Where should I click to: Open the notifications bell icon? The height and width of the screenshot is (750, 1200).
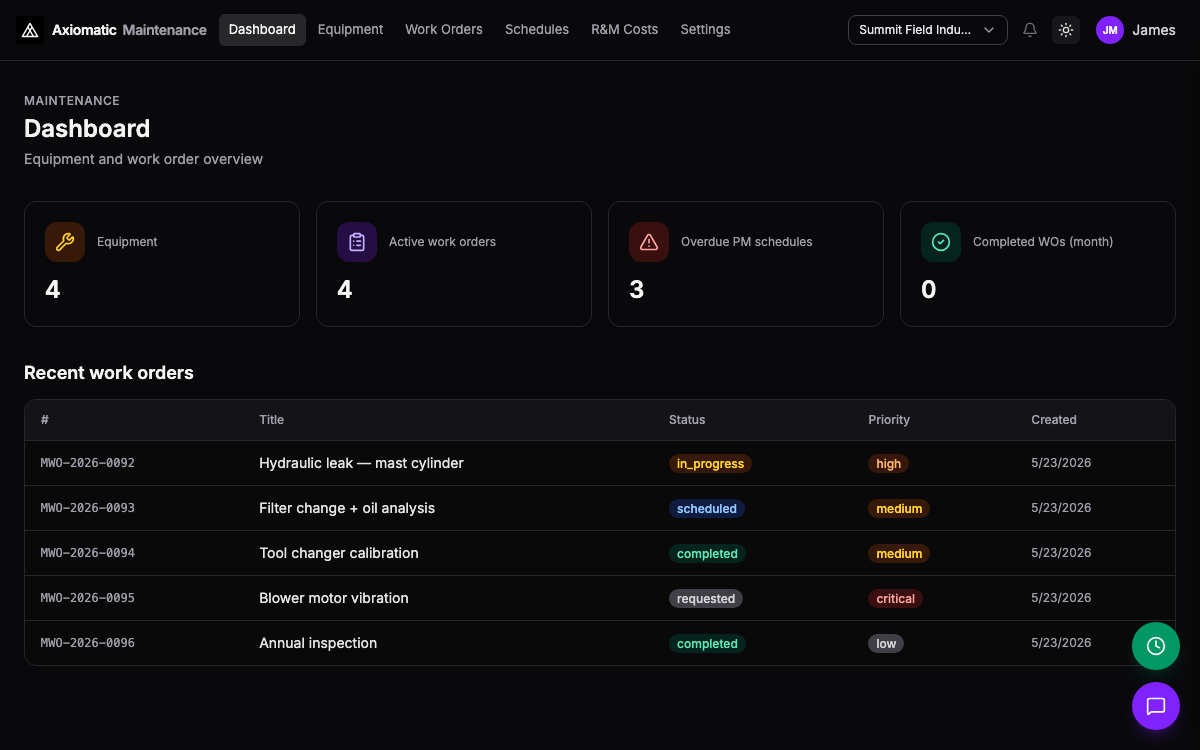click(x=1030, y=30)
